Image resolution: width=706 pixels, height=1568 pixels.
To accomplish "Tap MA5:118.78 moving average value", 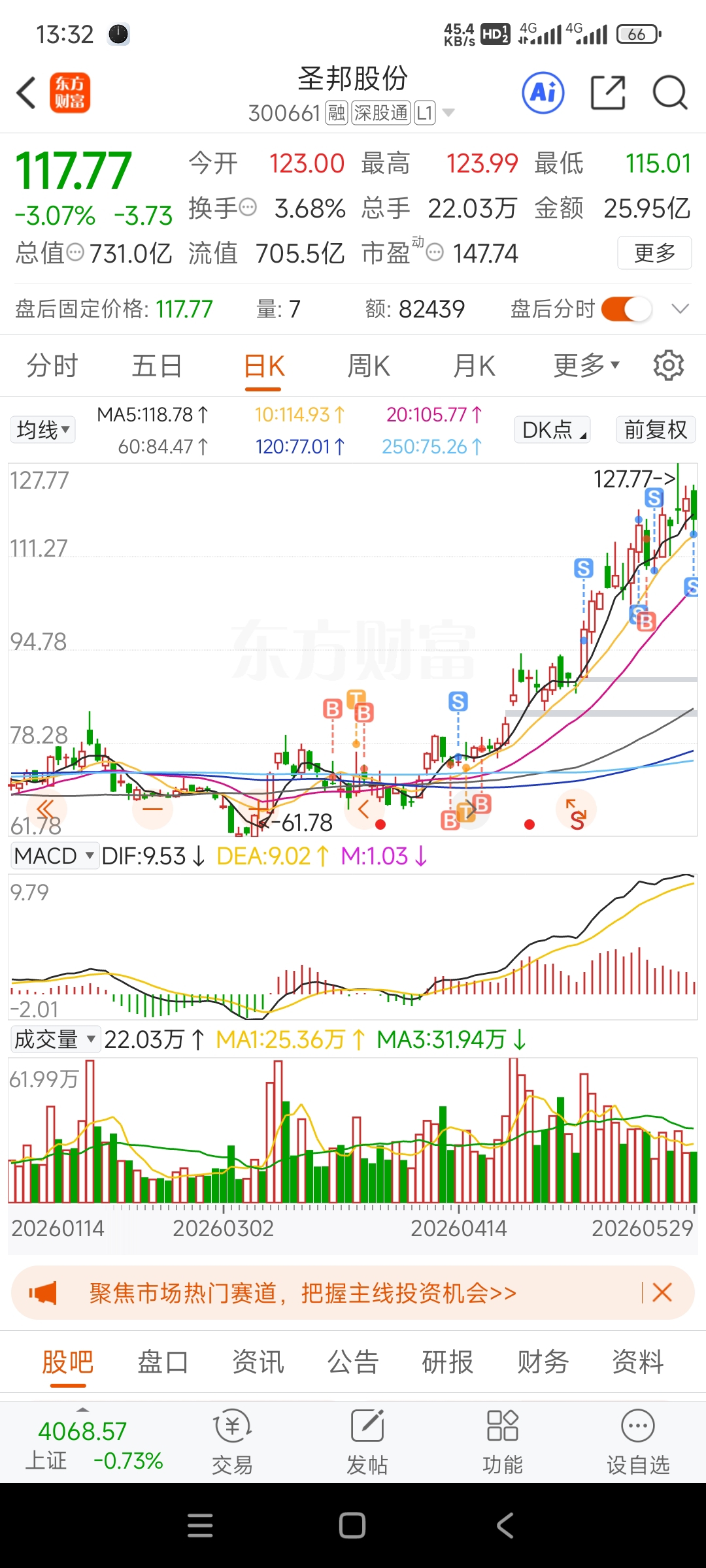I will point(152,414).
